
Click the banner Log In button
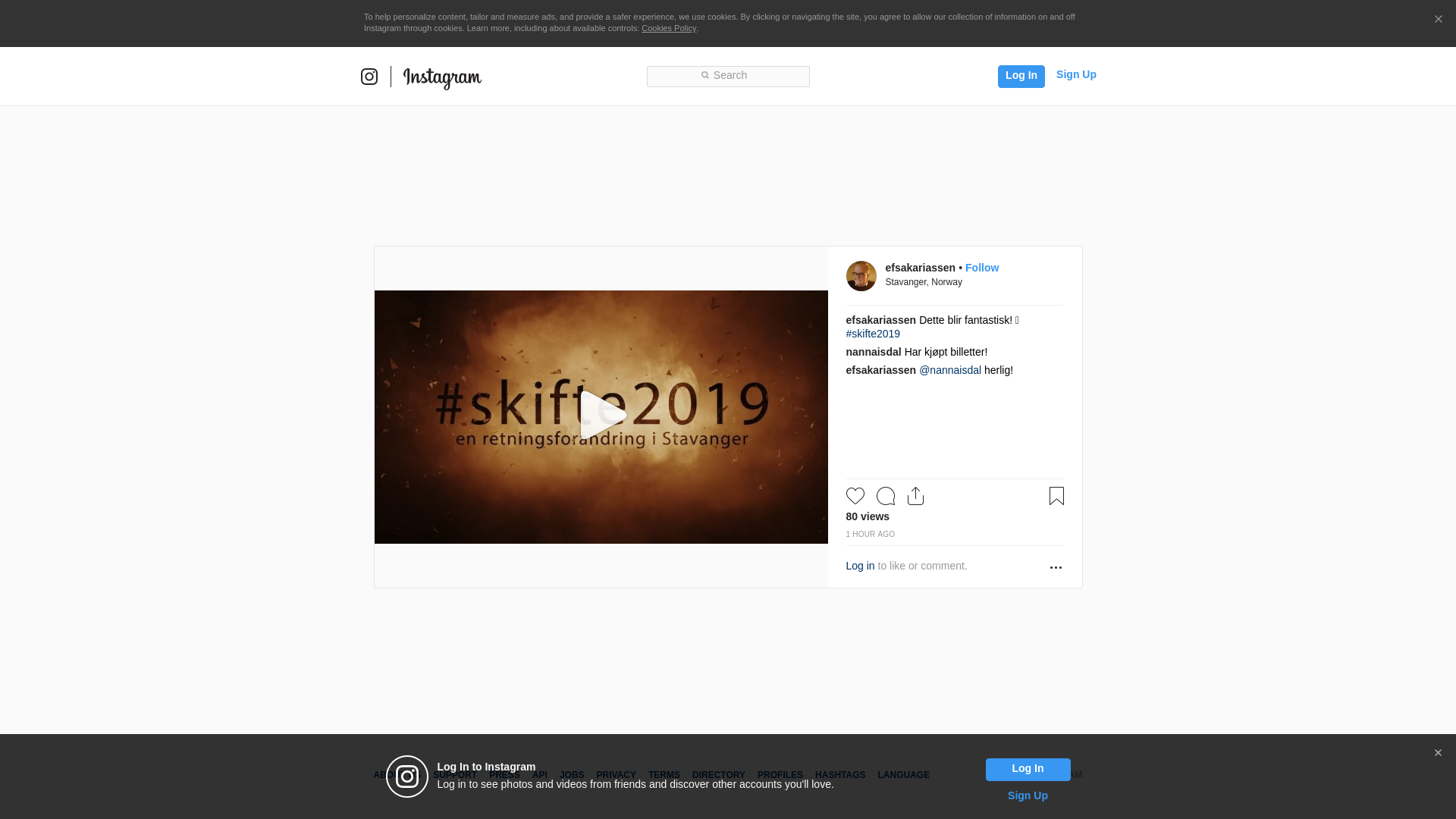click(1028, 769)
